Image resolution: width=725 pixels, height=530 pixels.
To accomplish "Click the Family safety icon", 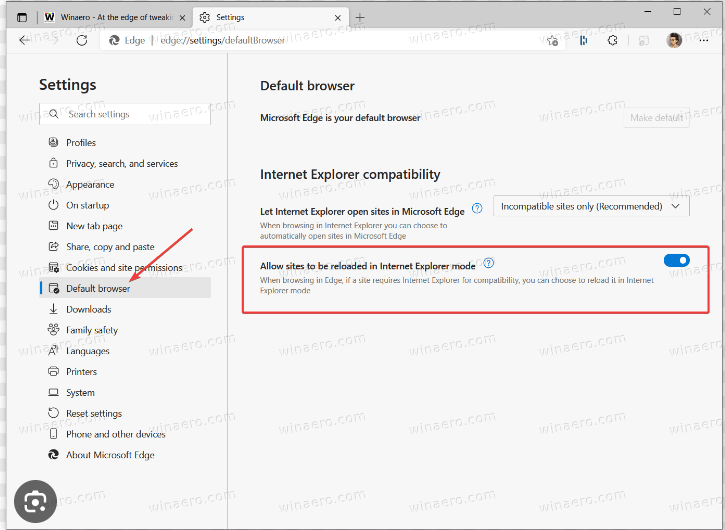I will [54, 329].
